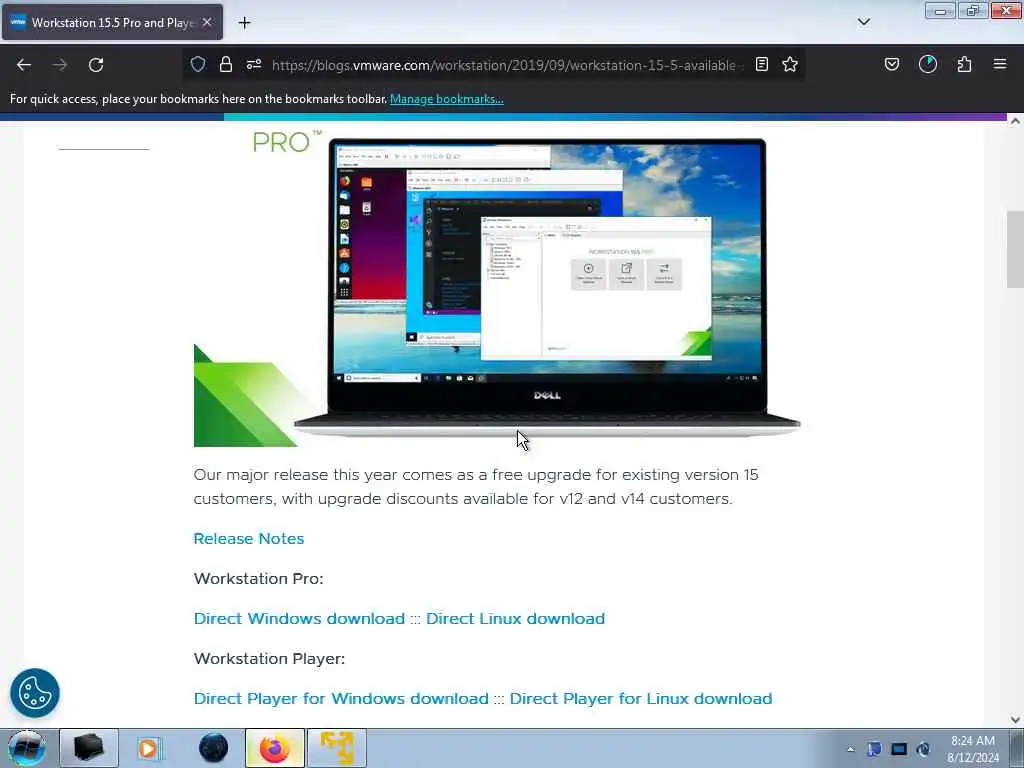Bookmark this page with the star
Screen dimensions: 1024x768
(790, 64)
